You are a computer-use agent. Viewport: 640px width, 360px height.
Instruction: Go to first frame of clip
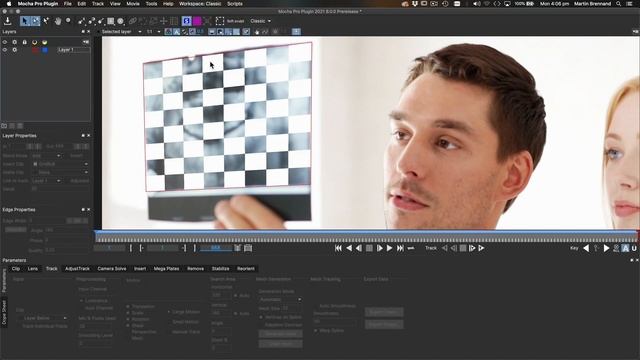pos(338,248)
